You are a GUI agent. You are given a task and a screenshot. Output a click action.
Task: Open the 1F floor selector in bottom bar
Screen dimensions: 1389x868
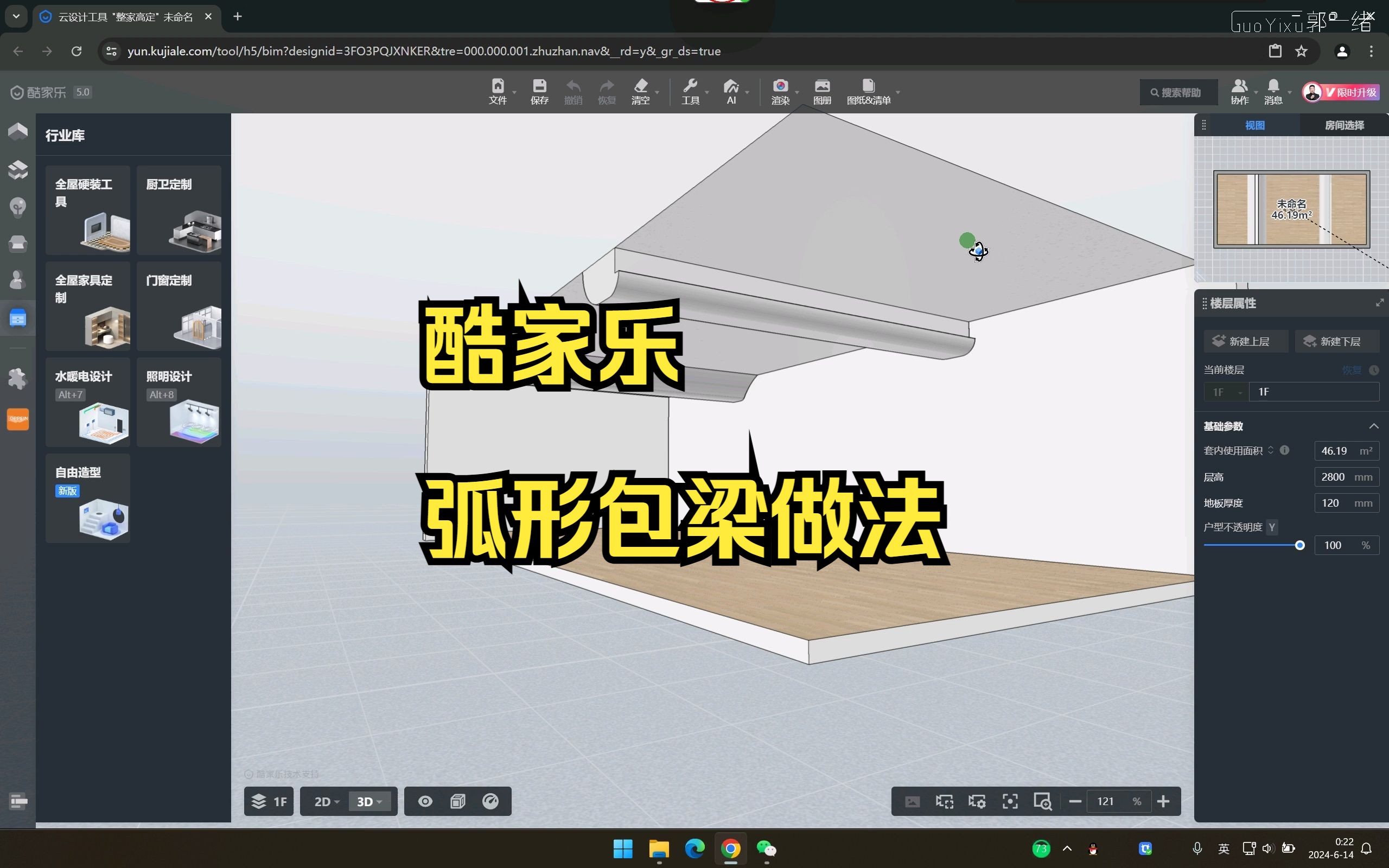[x=269, y=801]
